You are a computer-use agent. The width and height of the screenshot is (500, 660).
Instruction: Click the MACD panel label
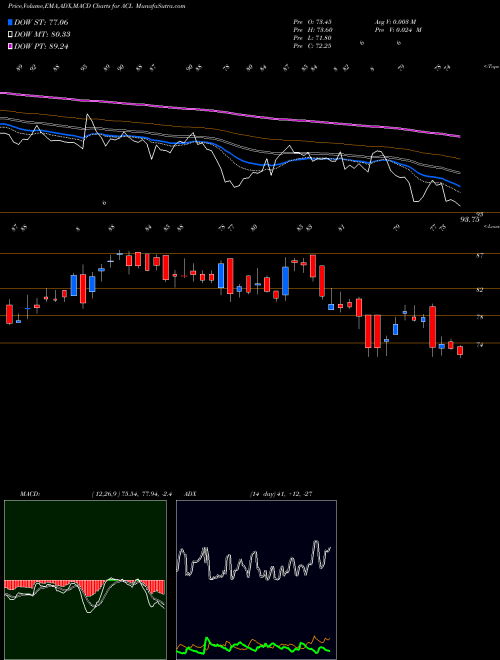[29, 494]
